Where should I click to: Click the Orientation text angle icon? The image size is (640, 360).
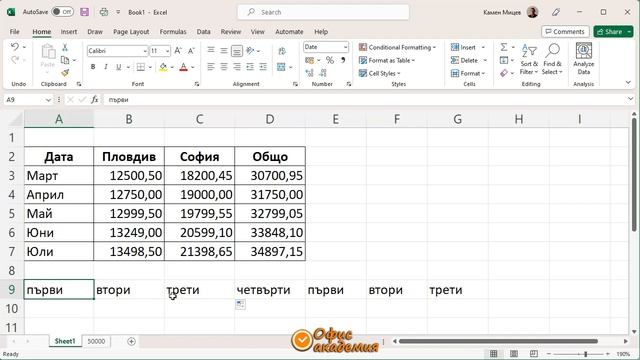(250, 51)
